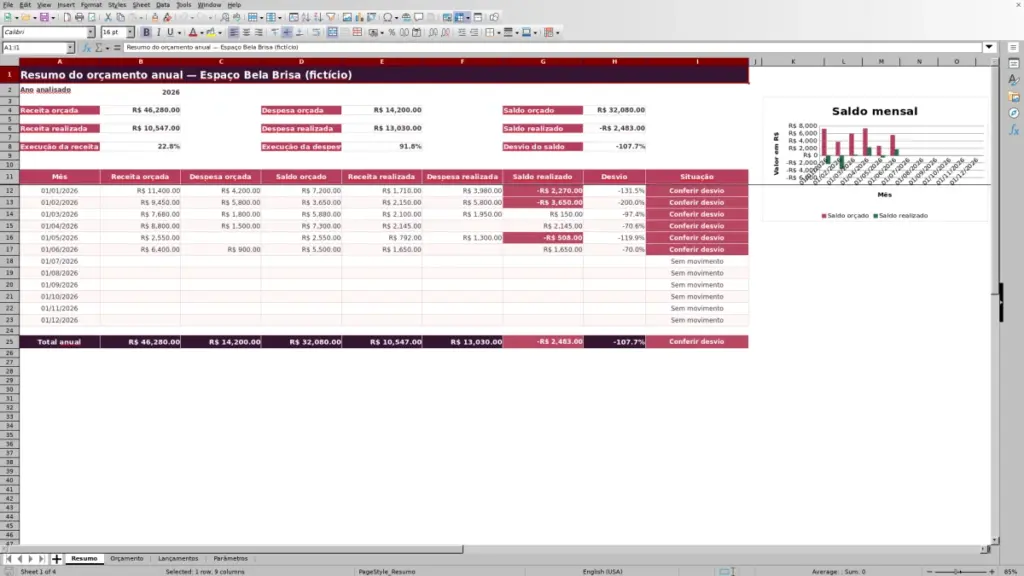Click the Insert Image icon
Image resolution: width=1024 pixels, height=576 pixels.
coord(347,18)
